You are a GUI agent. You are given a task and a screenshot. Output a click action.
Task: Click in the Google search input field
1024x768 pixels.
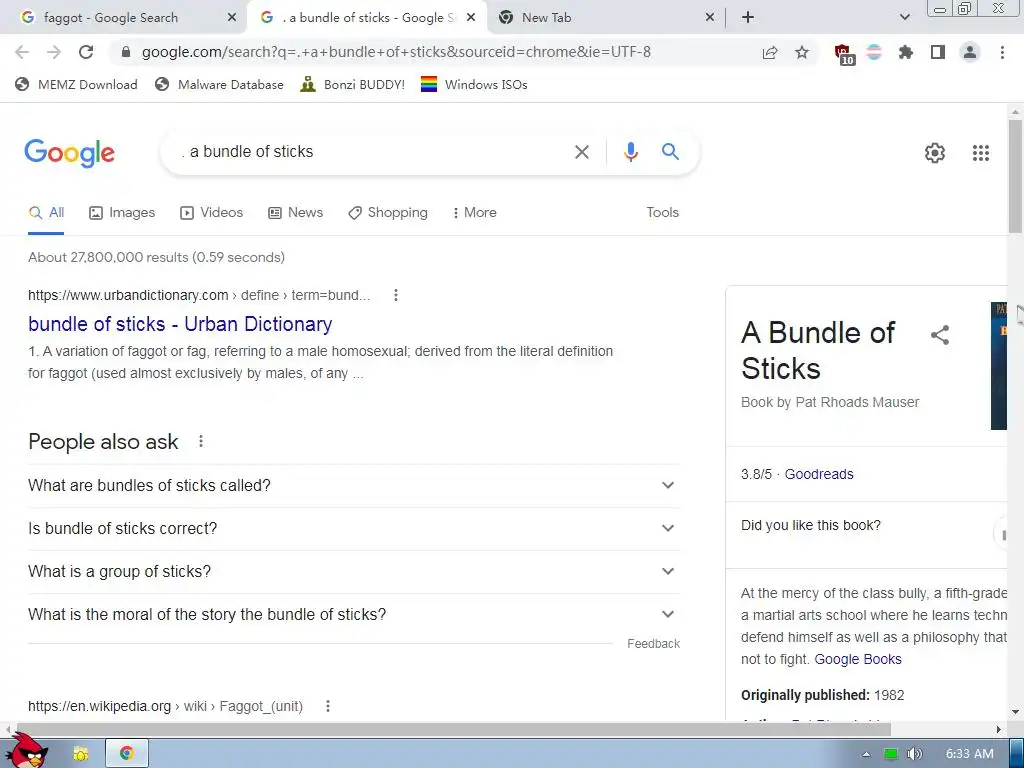pyautogui.click(x=372, y=152)
